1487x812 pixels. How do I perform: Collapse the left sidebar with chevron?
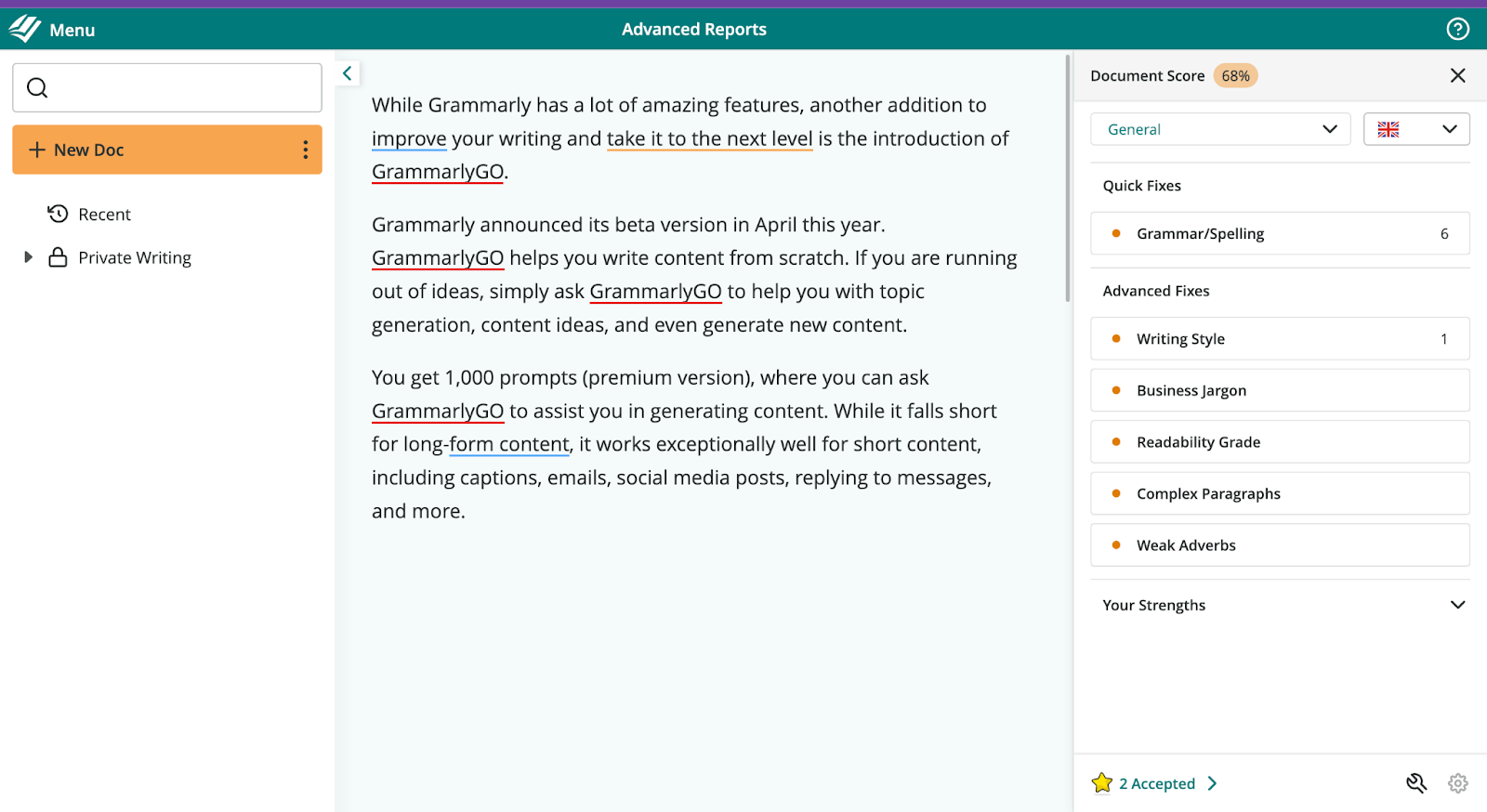click(x=347, y=73)
